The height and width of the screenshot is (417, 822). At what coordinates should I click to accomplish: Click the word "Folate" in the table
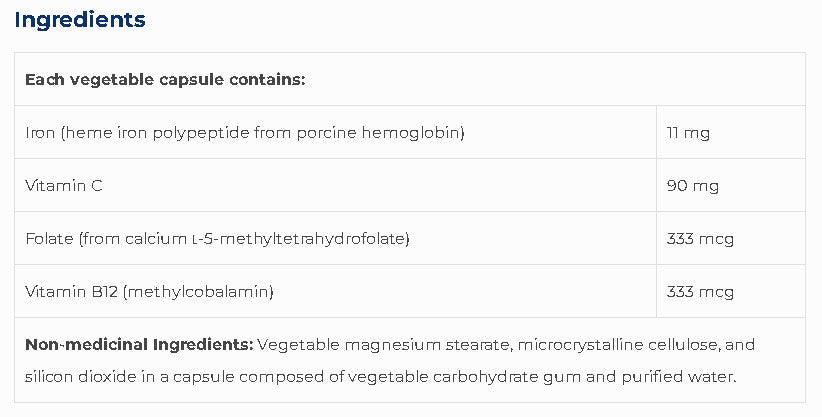47,238
